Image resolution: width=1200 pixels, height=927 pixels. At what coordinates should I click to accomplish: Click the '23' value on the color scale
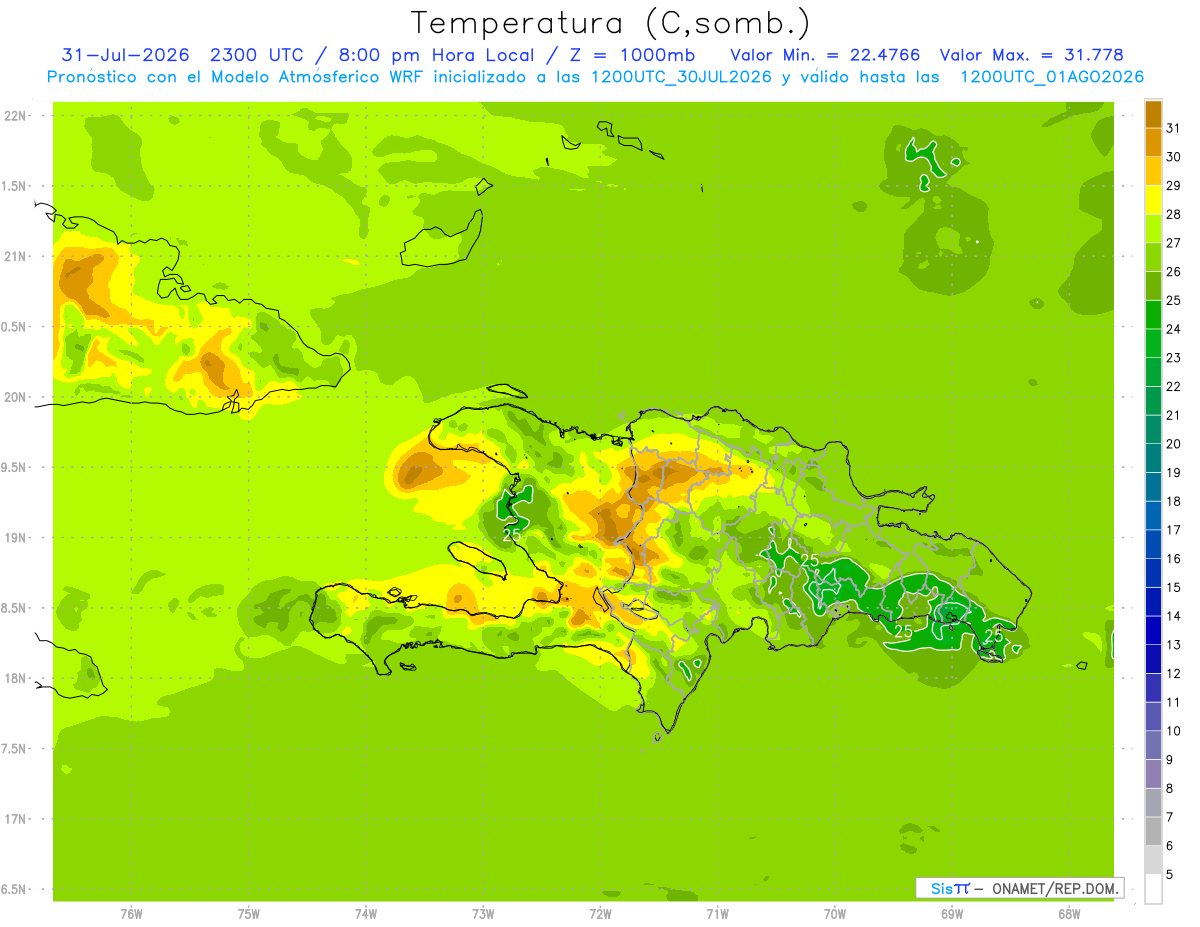[1174, 358]
